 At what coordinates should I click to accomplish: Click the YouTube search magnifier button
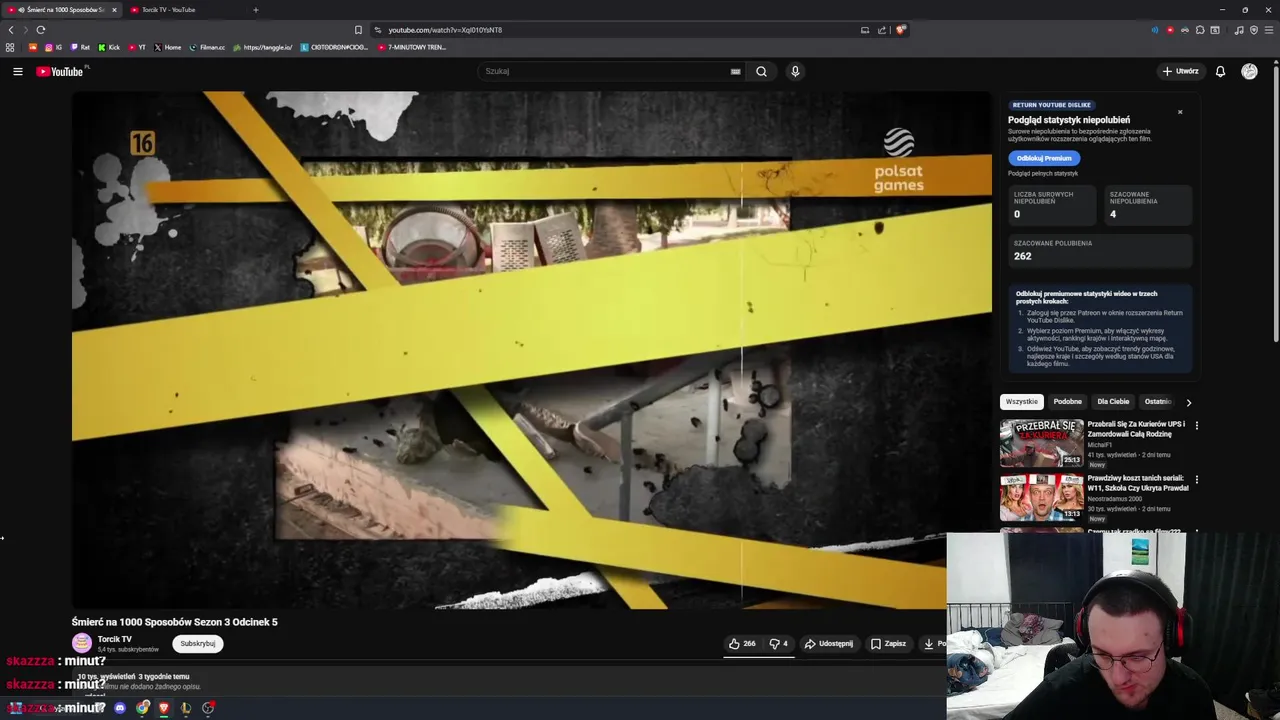coord(761,71)
